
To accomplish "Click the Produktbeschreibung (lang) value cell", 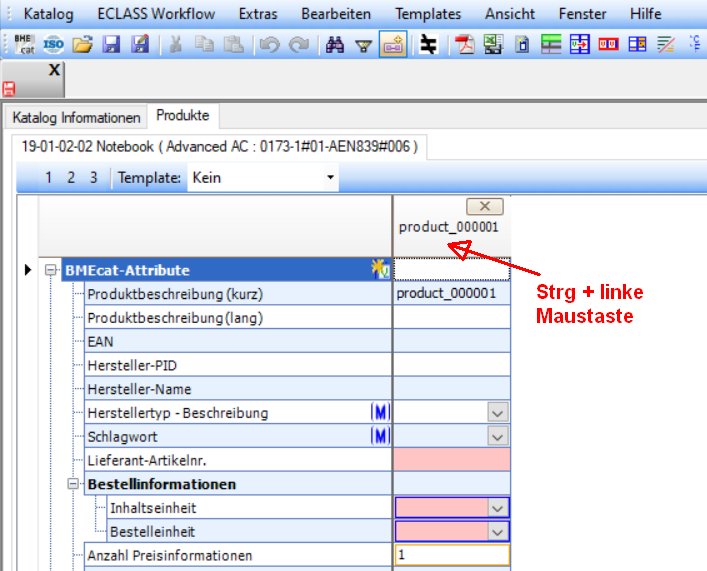I will click(x=452, y=318).
